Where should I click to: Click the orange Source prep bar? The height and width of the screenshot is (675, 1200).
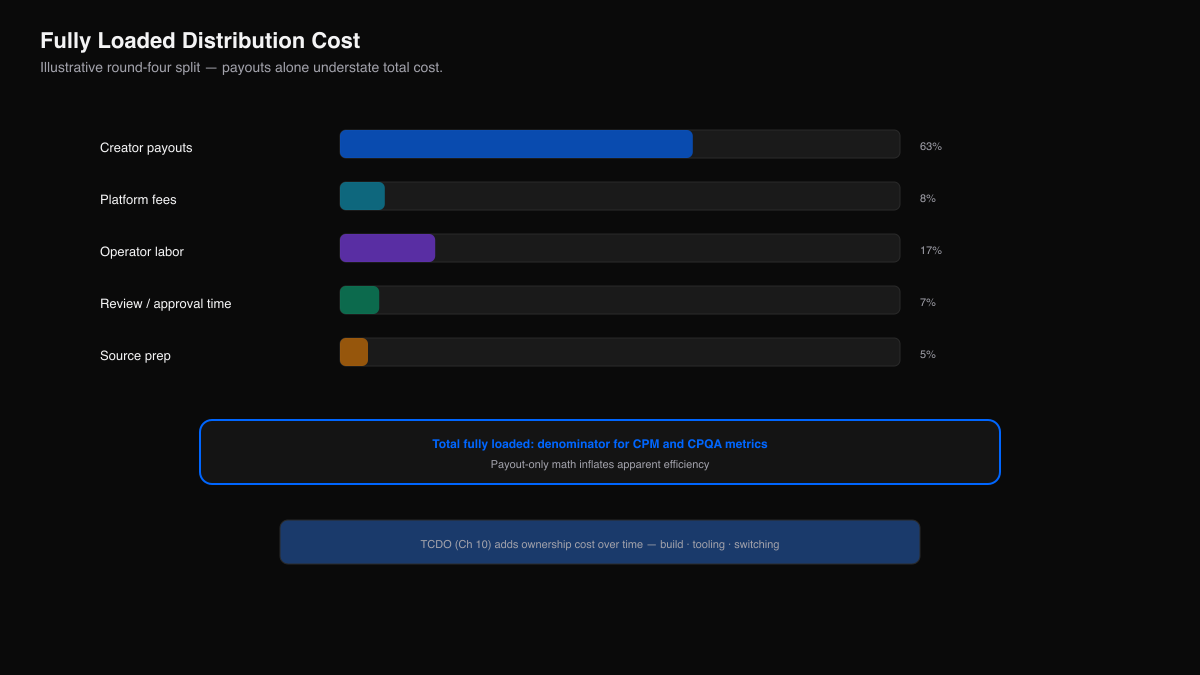pyautogui.click(x=354, y=352)
